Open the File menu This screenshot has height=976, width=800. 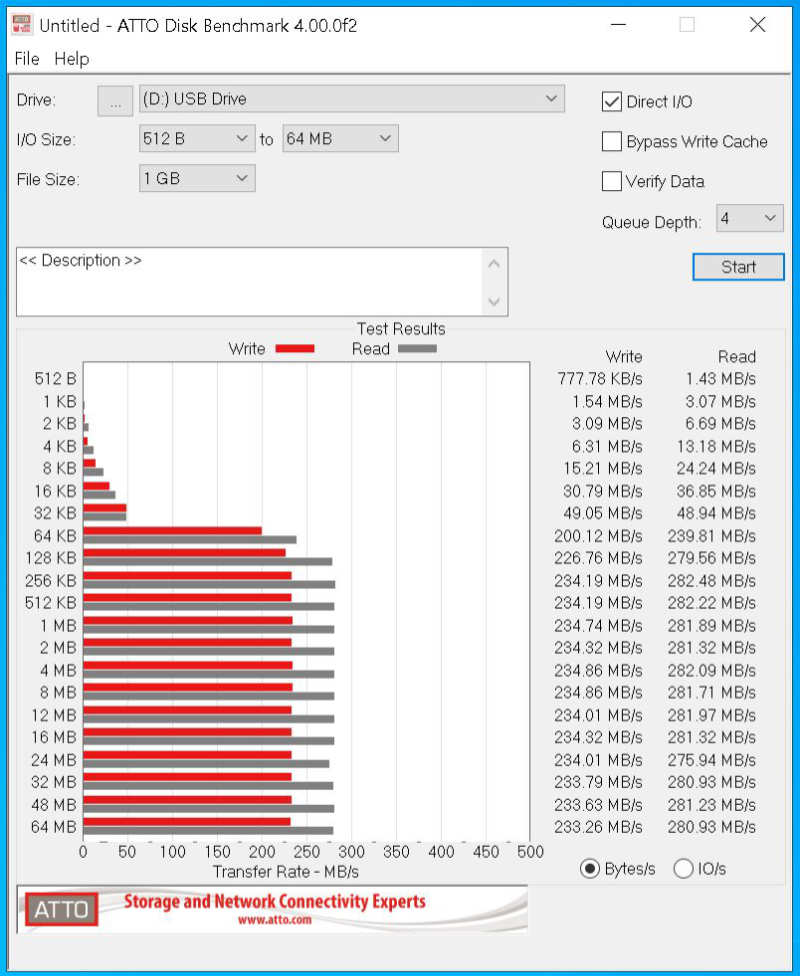(x=27, y=59)
